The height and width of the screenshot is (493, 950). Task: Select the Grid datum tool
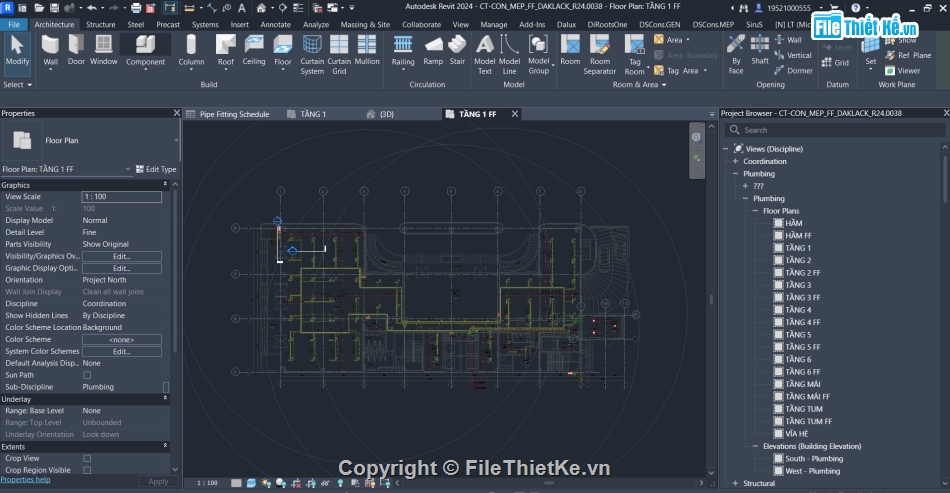pyautogui.click(x=835, y=62)
